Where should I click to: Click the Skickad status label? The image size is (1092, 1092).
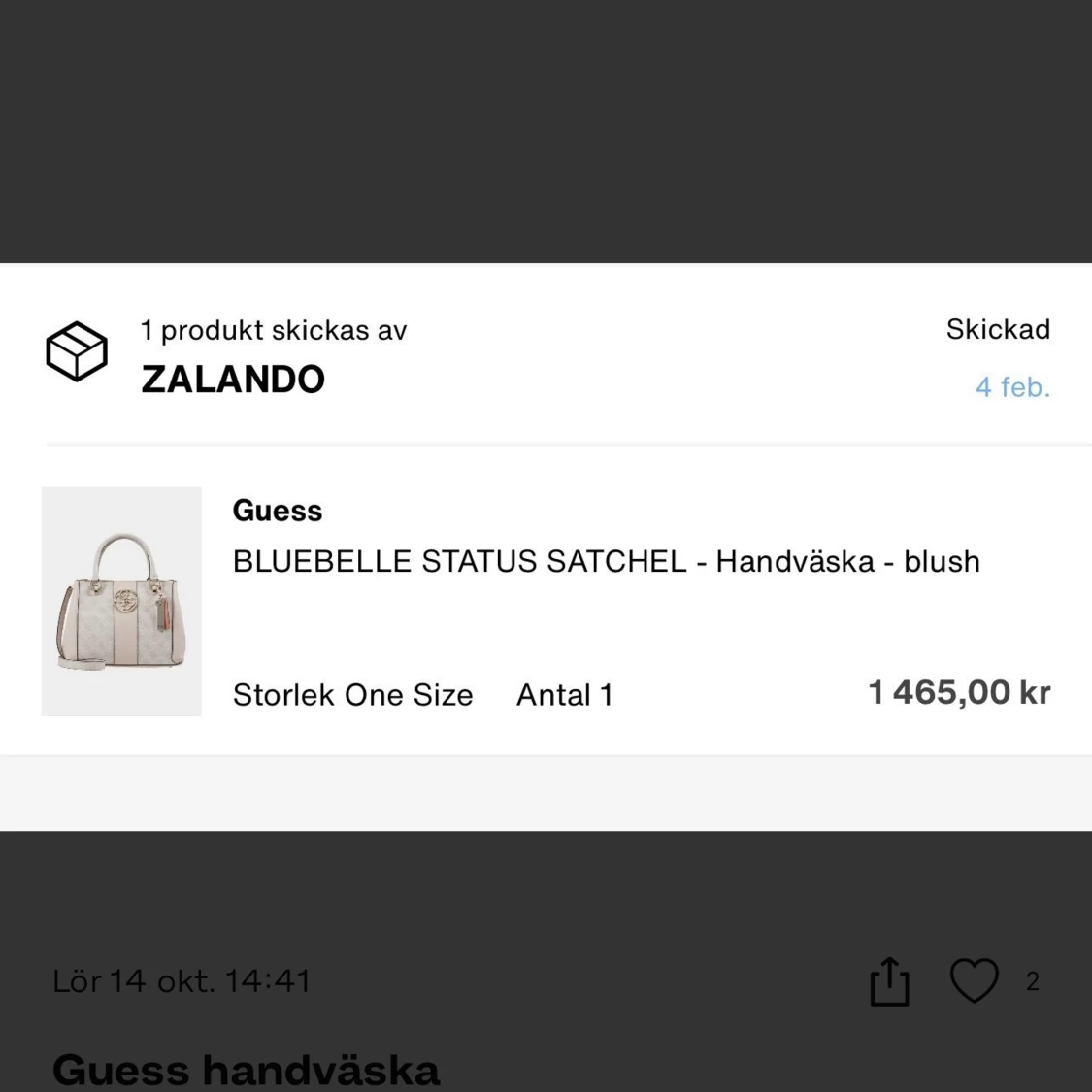pyautogui.click(x=998, y=329)
